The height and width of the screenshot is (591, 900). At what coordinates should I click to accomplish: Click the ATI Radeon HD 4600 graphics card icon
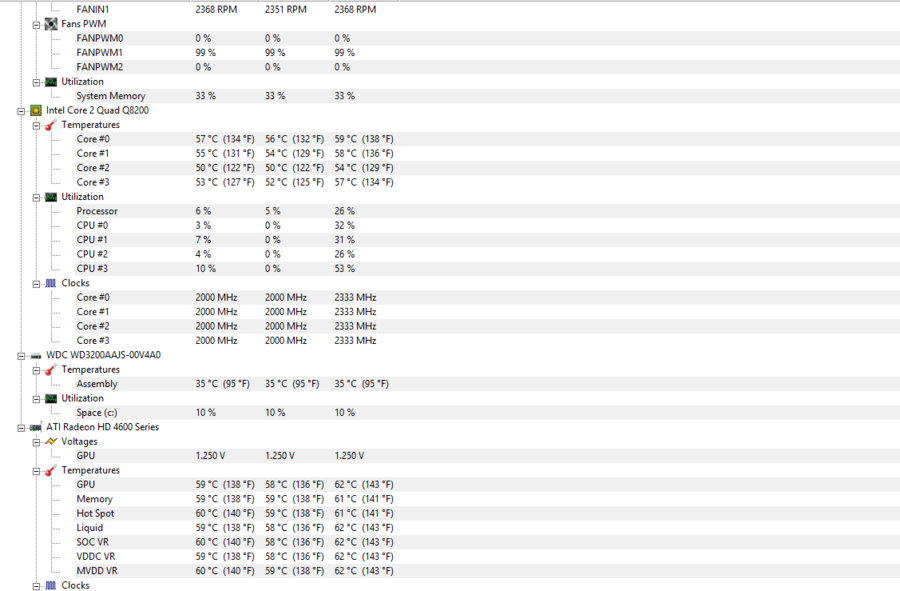[x=36, y=427]
